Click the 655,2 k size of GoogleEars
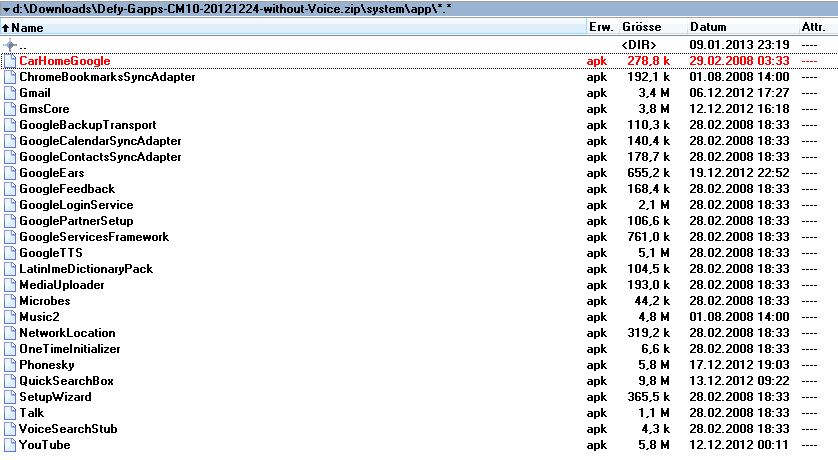The height and width of the screenshot is (460, 838). pyautogui.click(x=649, y=173)
